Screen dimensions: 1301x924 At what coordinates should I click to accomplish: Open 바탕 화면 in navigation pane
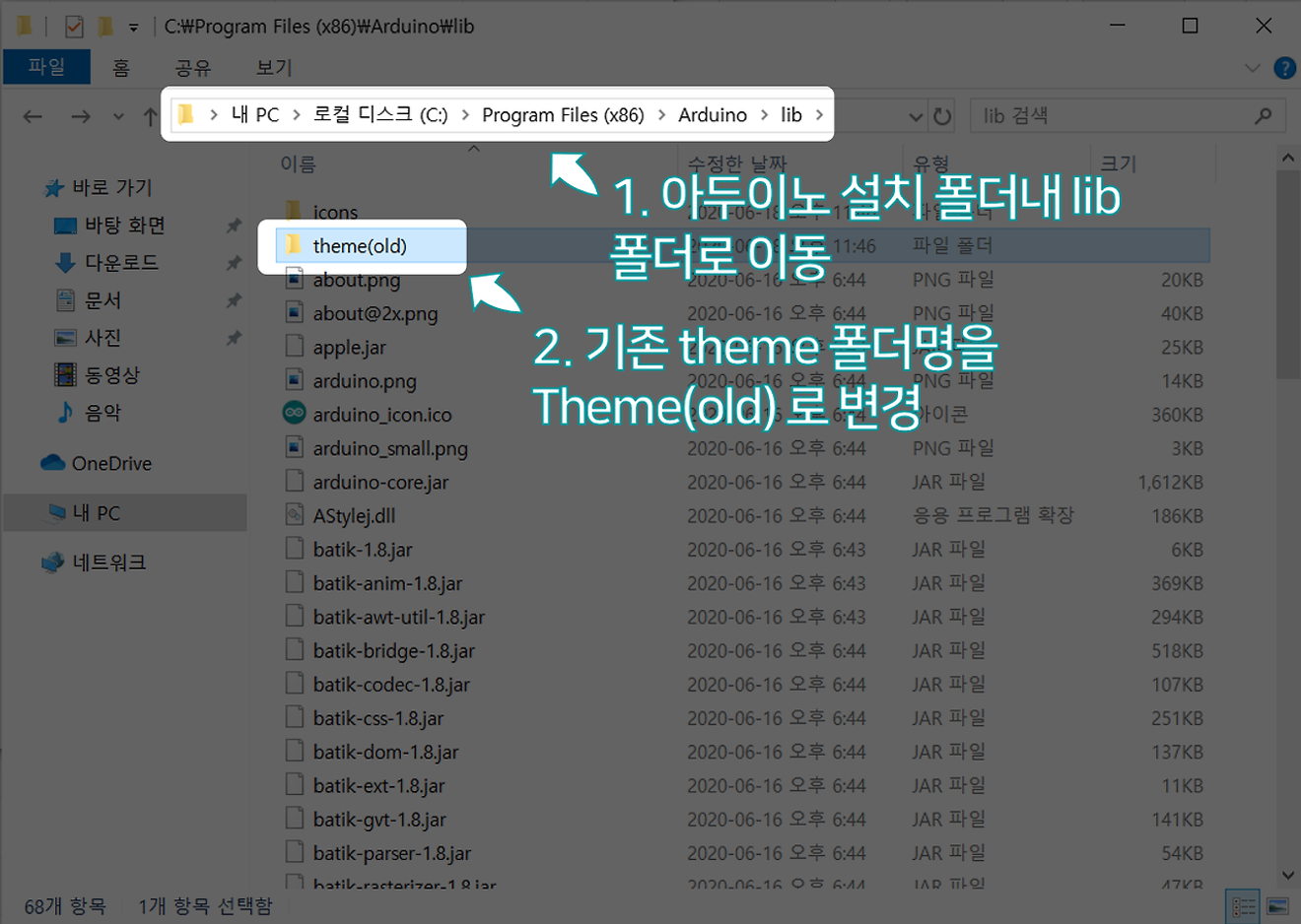[x=109, y=226]
